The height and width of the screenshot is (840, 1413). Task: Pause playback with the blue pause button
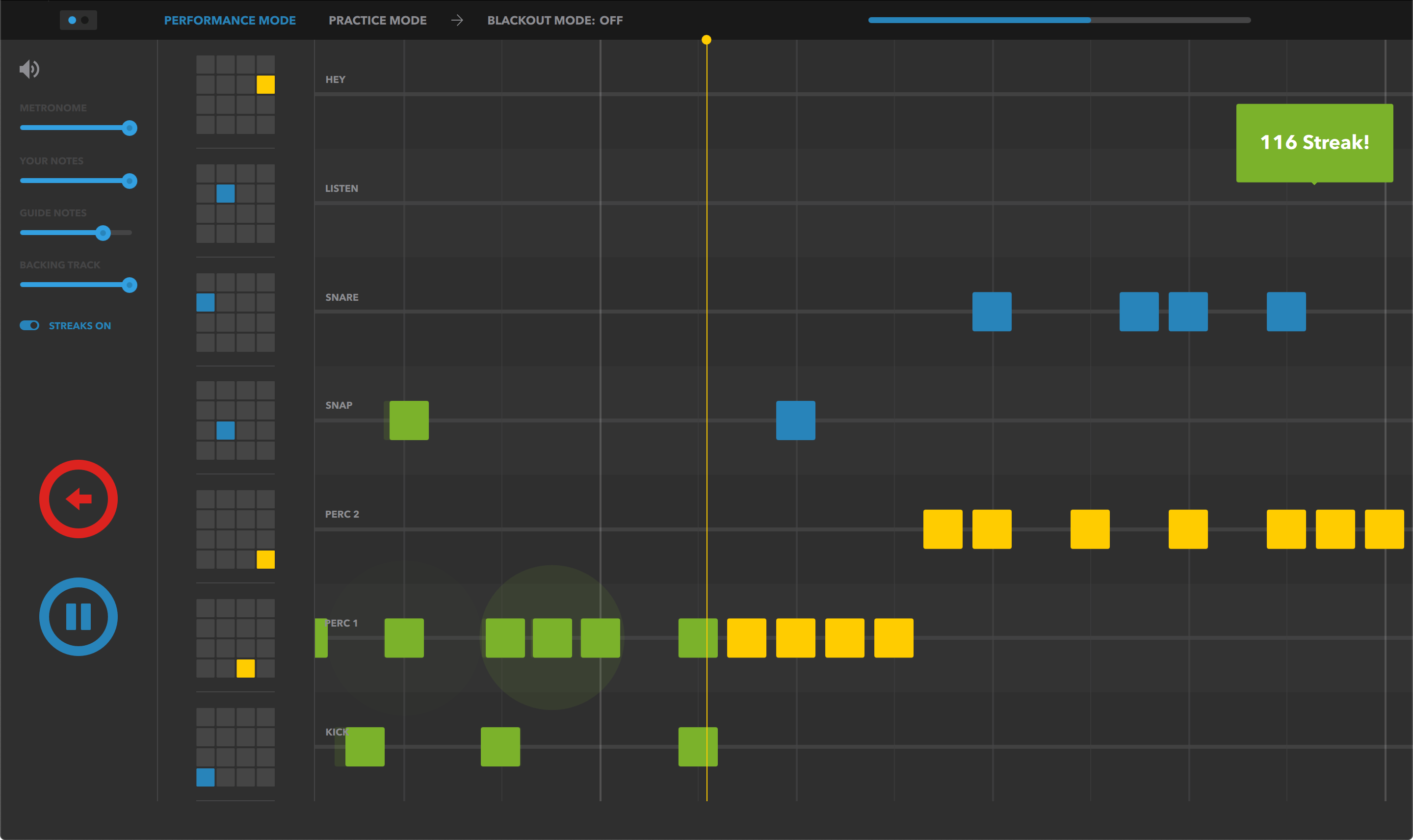[x=78, y=616]
